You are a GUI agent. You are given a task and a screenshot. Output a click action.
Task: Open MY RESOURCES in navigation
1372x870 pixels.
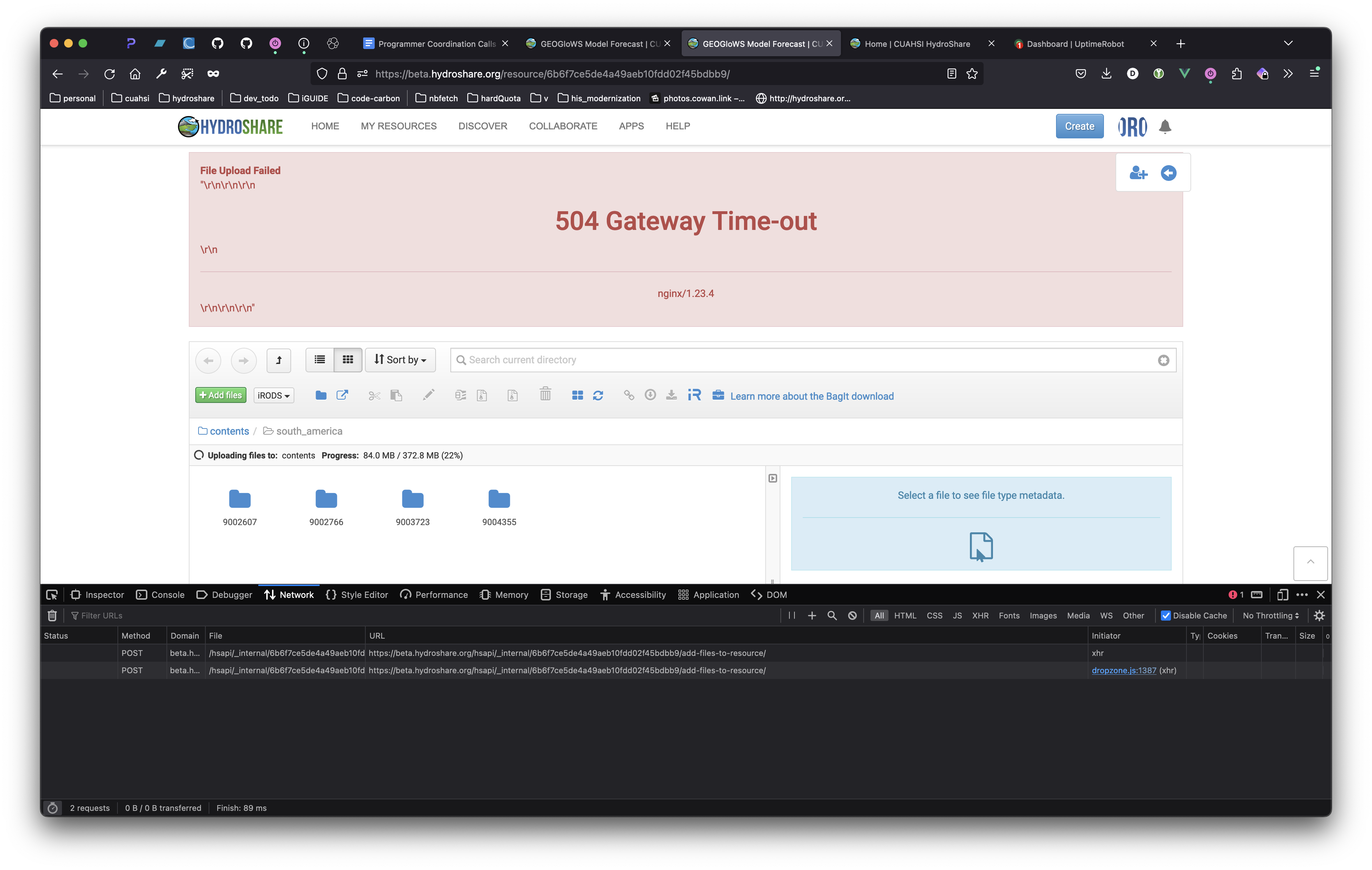point(398,126)
